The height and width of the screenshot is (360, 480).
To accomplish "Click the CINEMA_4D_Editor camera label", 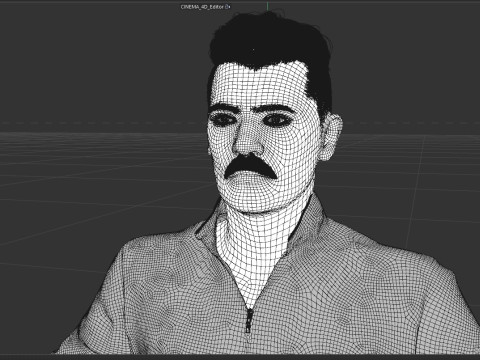I will [x=202, y=7].
